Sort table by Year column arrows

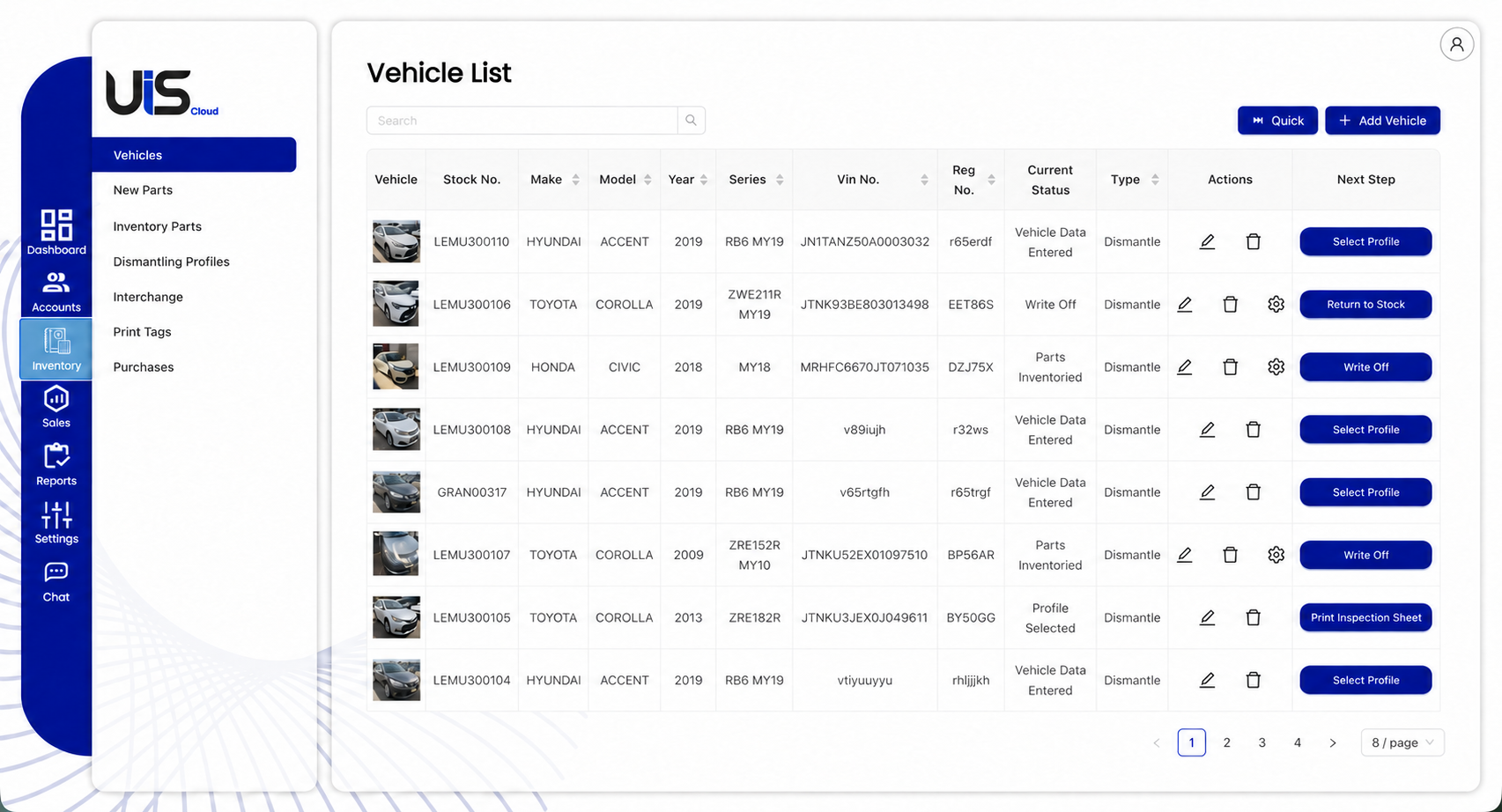(x=704, y=180)
